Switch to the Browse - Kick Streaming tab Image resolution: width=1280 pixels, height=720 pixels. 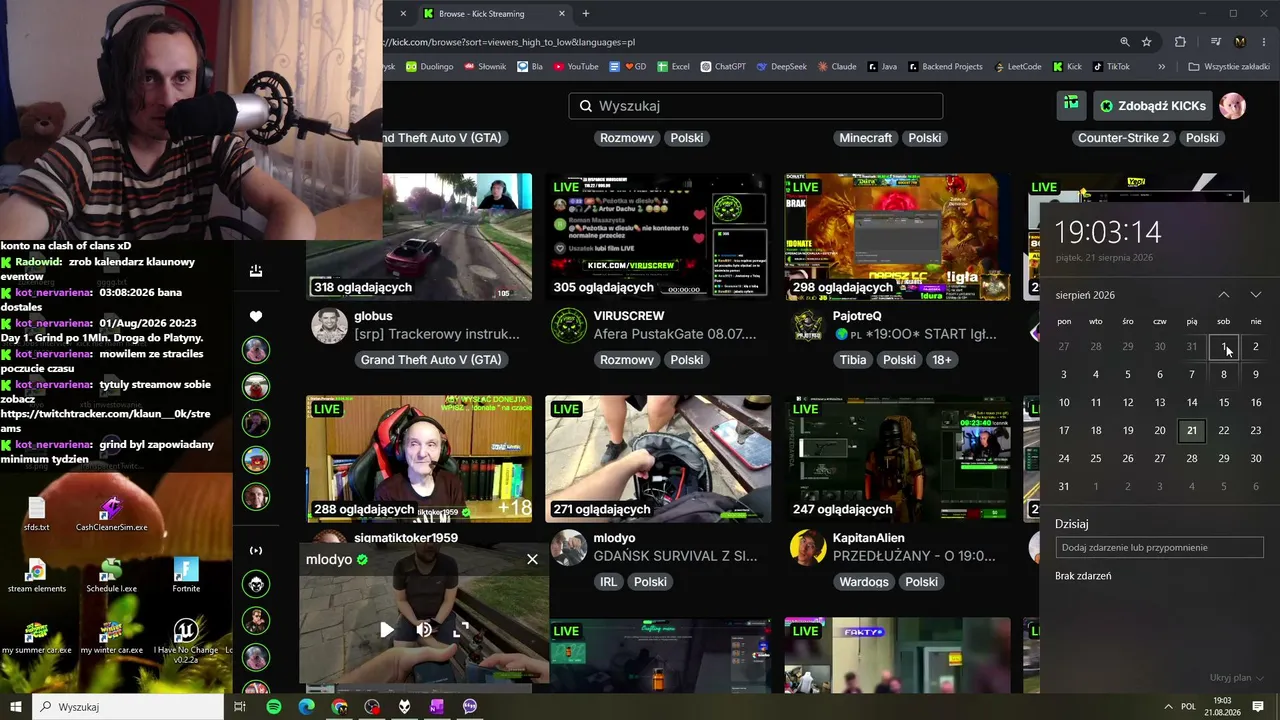click(493, 14)
